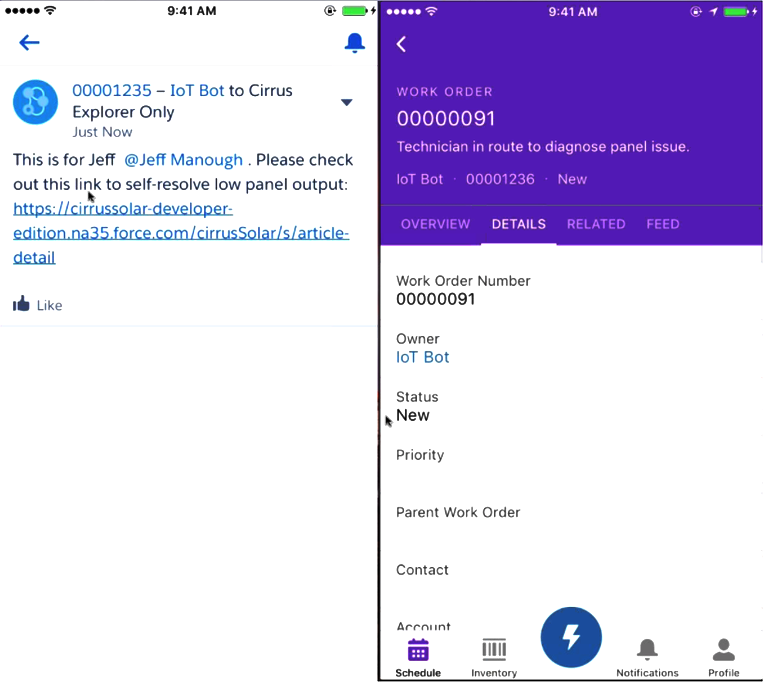Tap the battery icon in purple status bar

tap(736, 11)
